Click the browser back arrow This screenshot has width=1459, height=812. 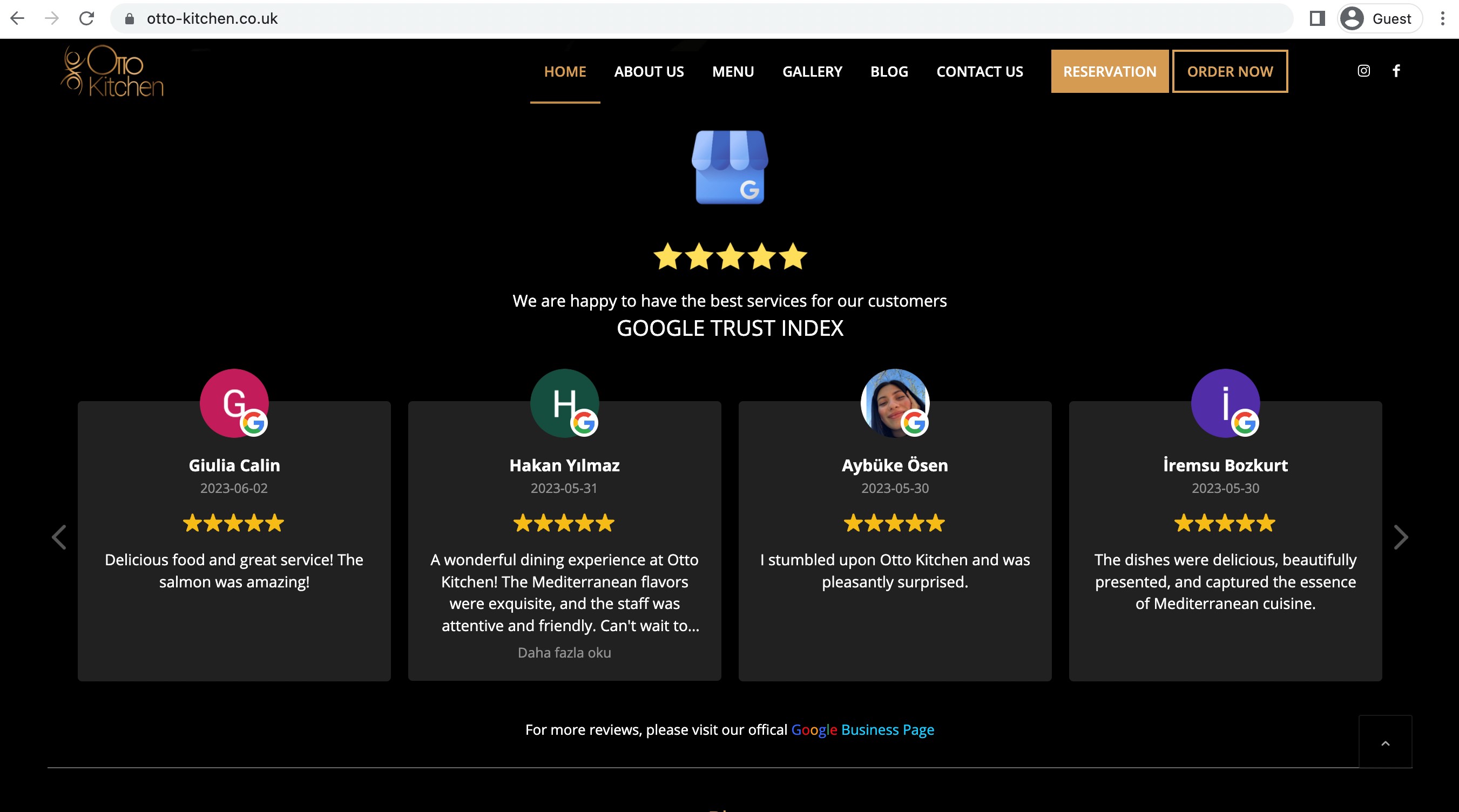click(x=18, y=19)
